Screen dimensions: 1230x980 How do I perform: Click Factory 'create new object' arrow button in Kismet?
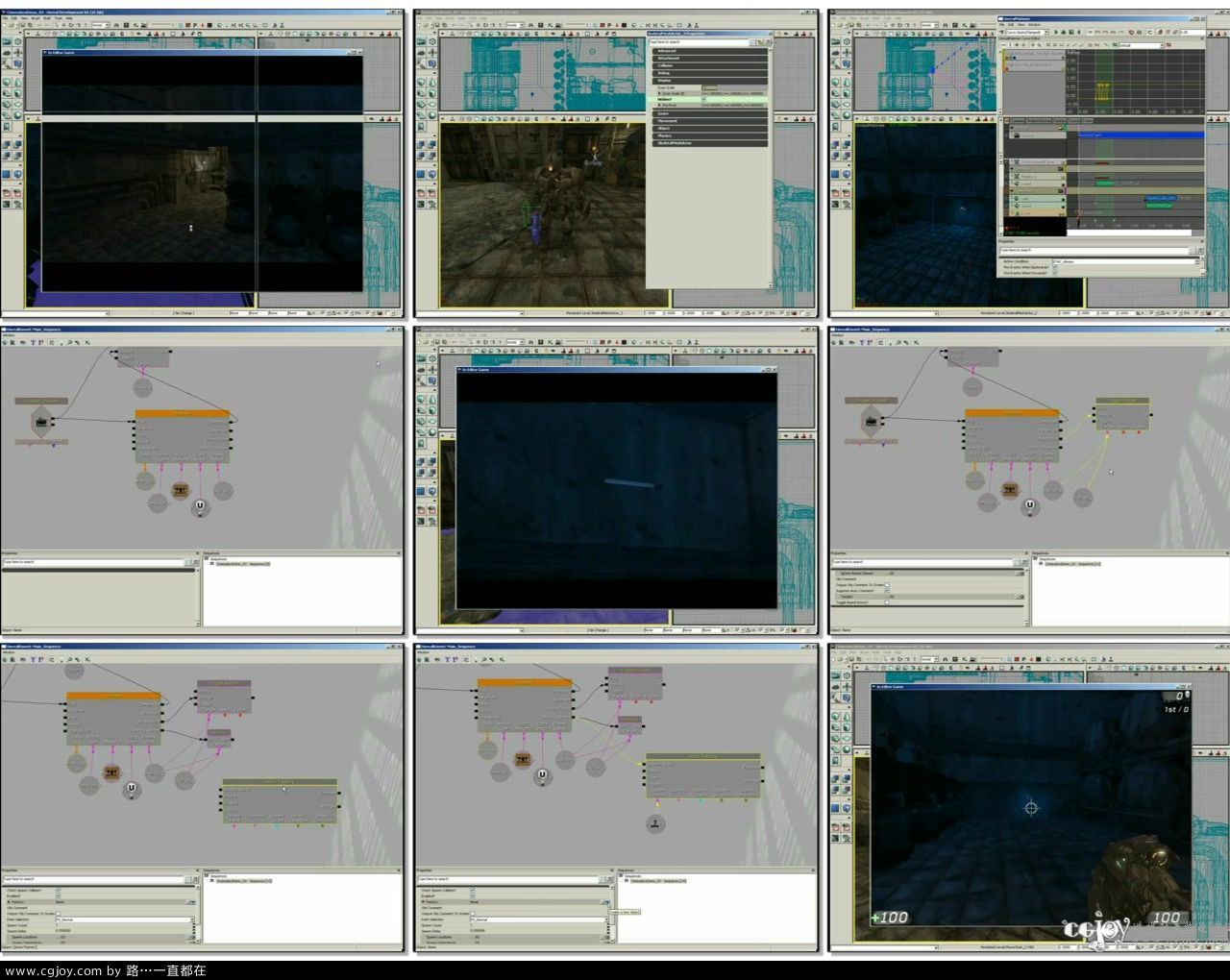tap(606, 902)
